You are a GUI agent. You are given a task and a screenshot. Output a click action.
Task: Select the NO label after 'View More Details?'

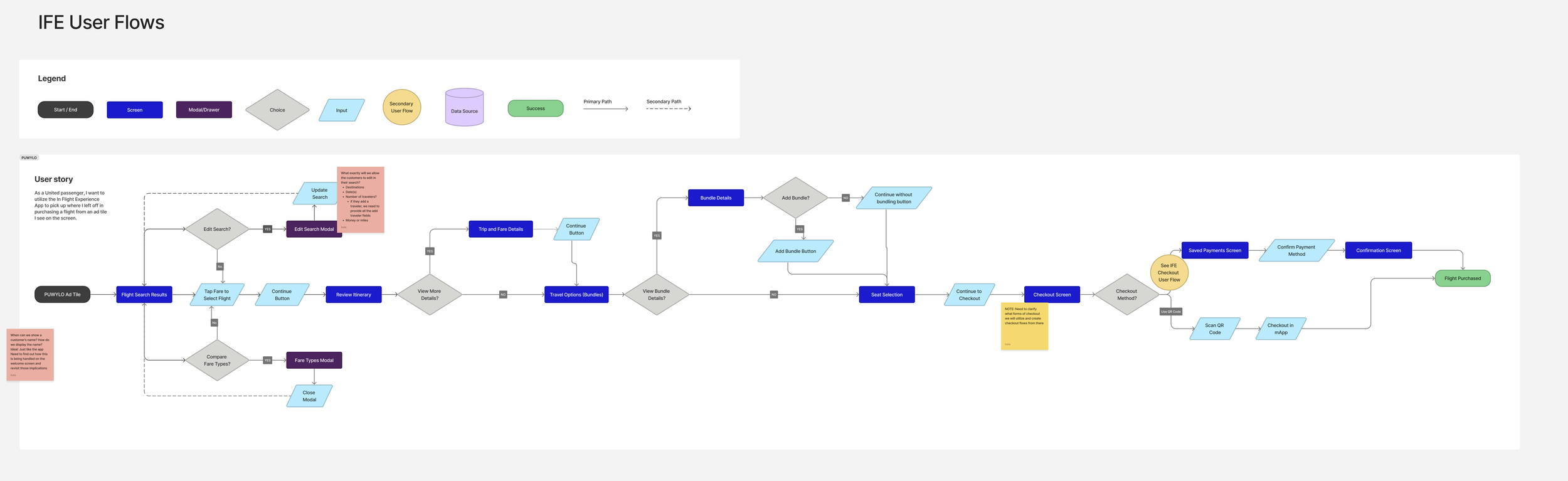(503, 295)
